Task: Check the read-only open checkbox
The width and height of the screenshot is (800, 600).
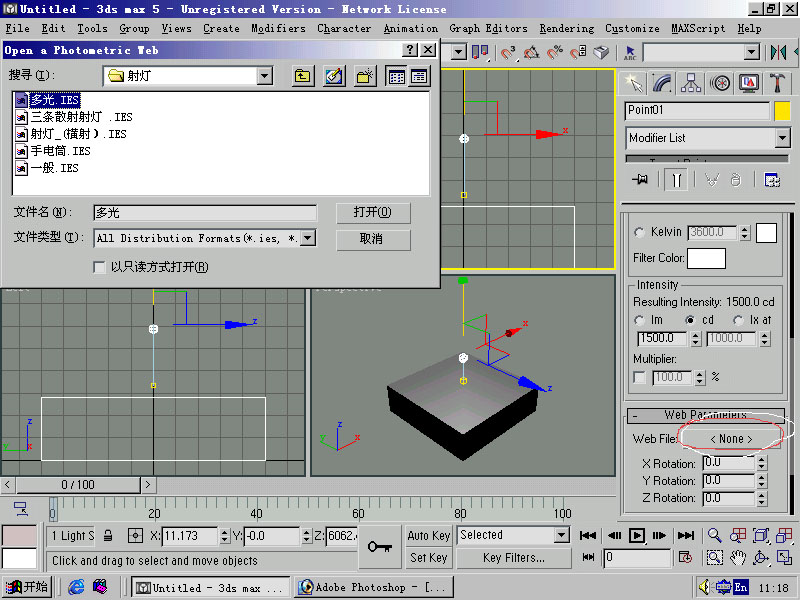Action: click(x=99, y=267)
